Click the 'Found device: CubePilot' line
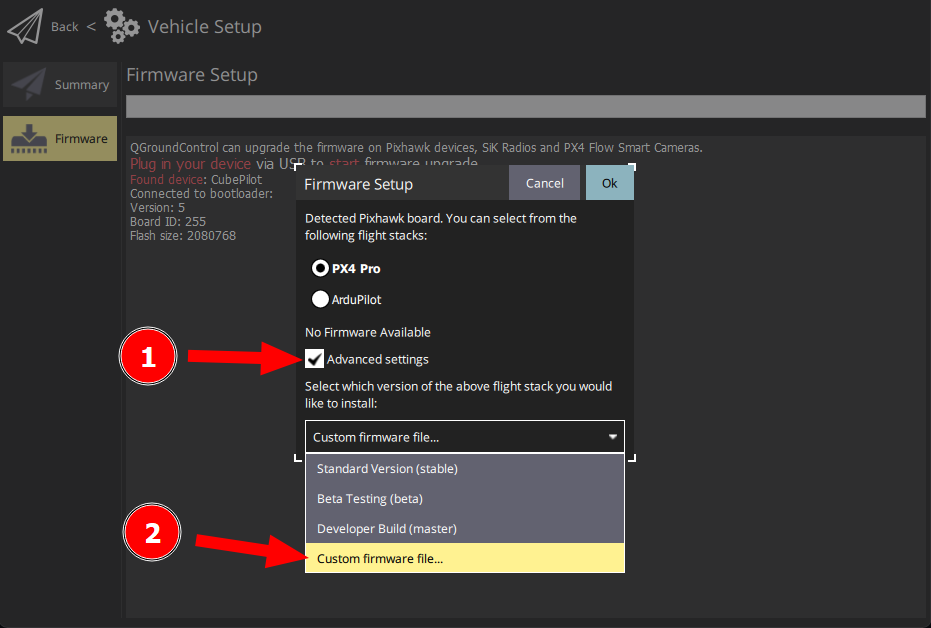Image resolution: width=931 pixels, height=628 pixels. click(x=196, y=179)
